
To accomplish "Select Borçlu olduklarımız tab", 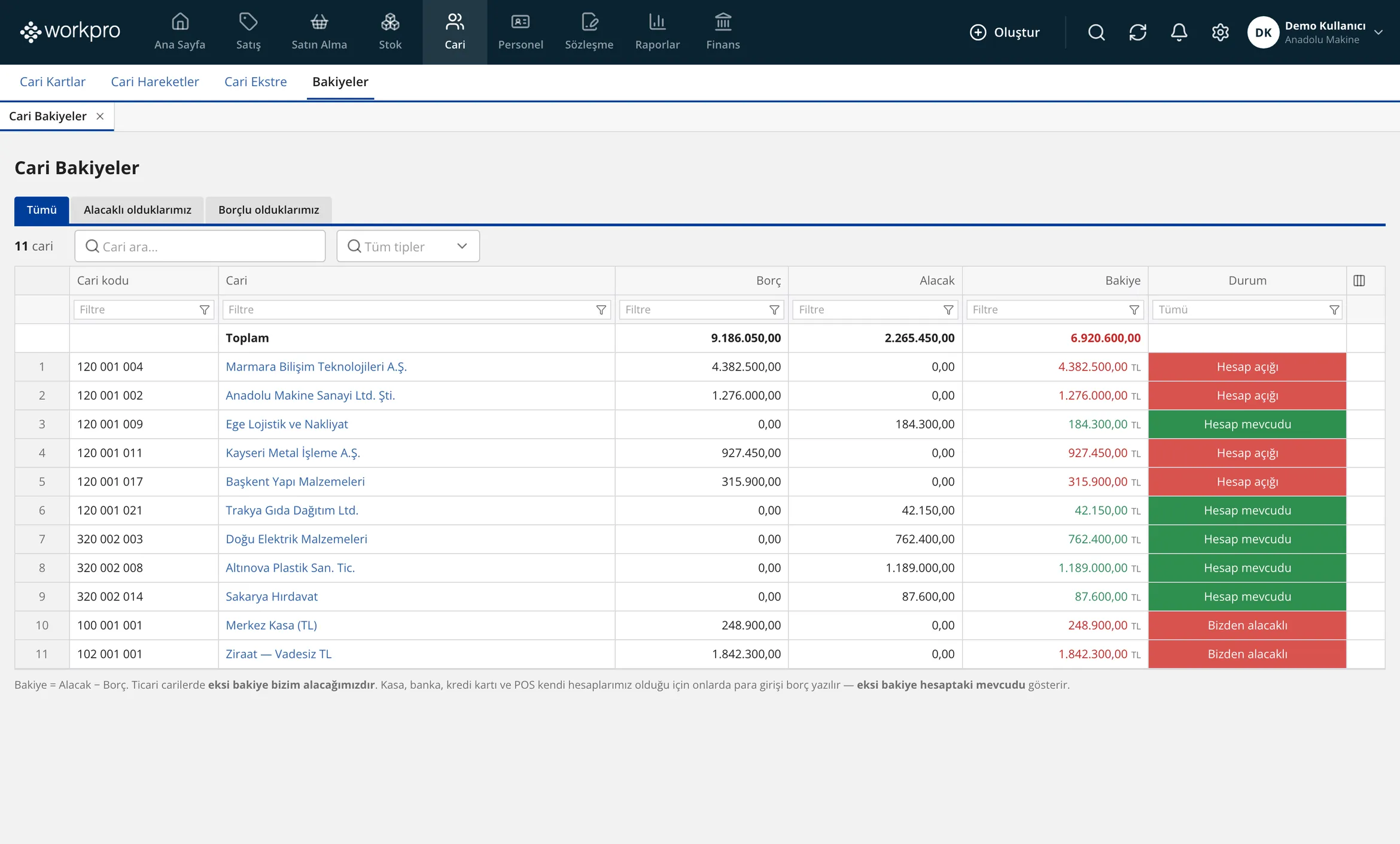I will [269, 210].
